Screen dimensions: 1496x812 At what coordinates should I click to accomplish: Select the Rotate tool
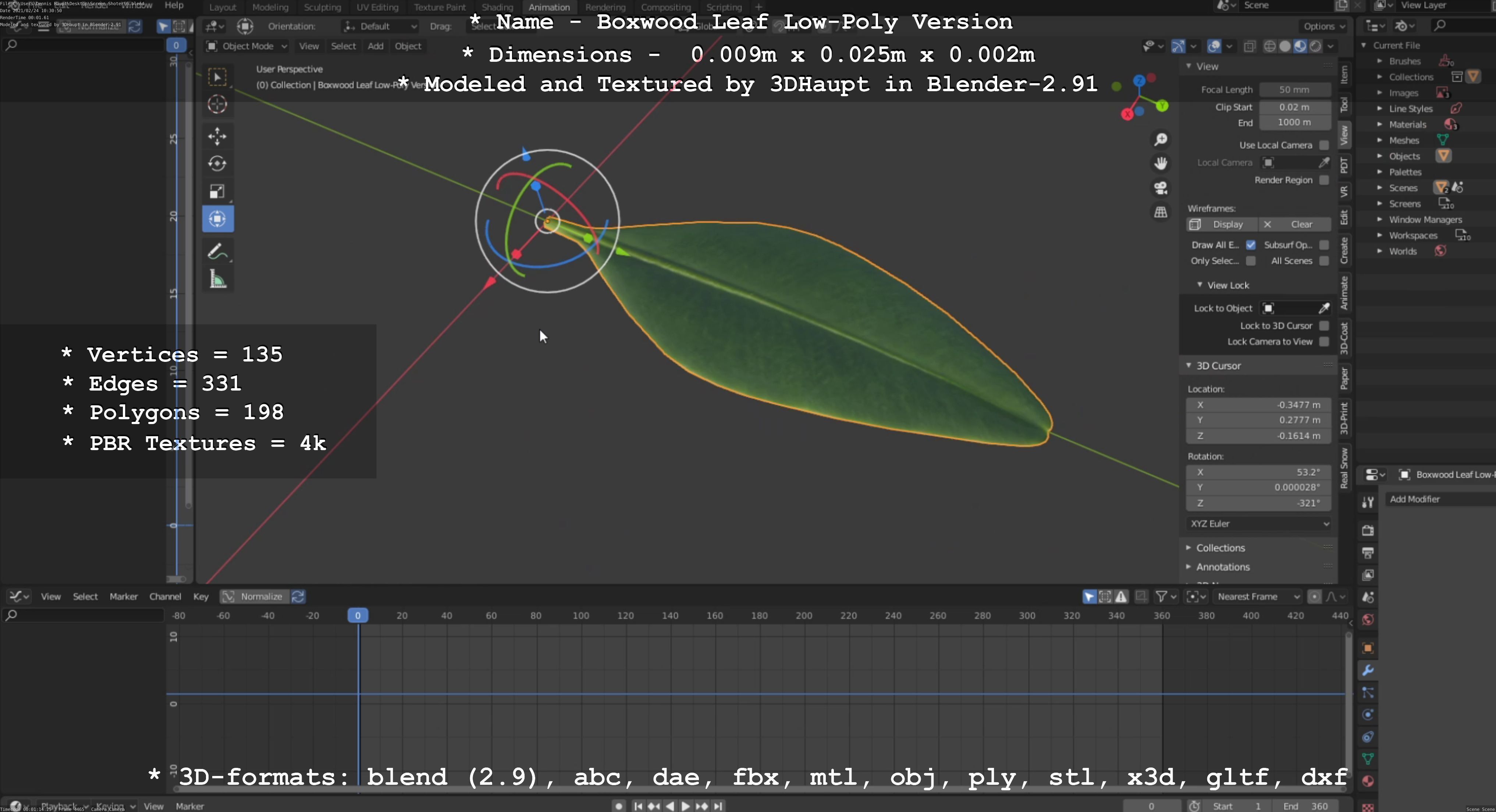(218, 164)
